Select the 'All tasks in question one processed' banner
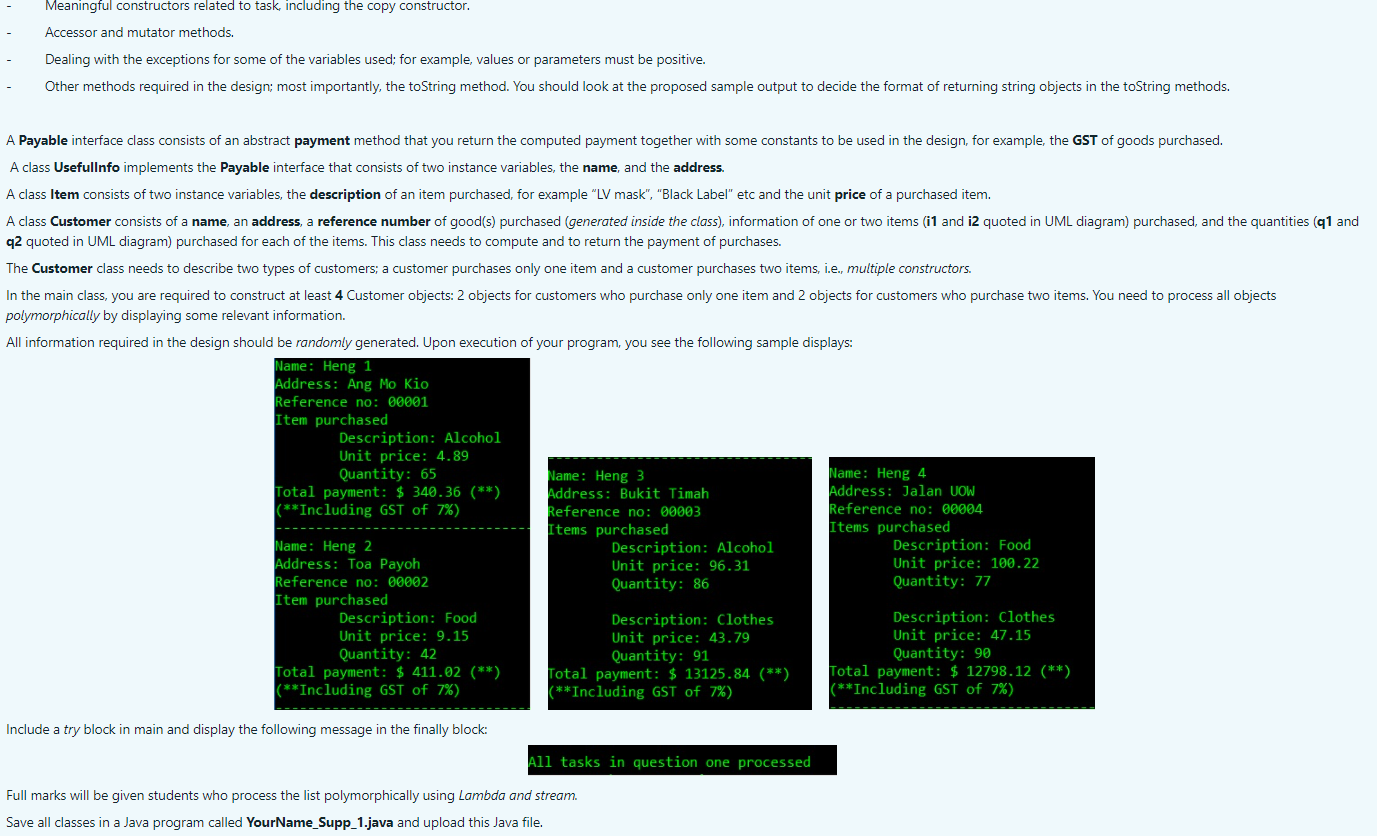 681,760
